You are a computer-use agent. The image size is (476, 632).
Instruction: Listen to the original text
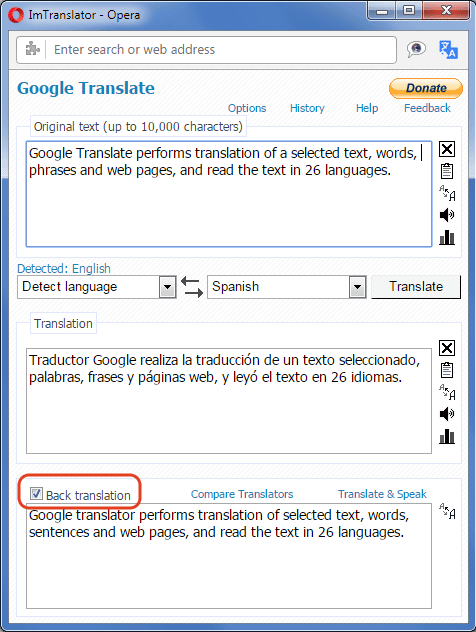coord(447,215)
